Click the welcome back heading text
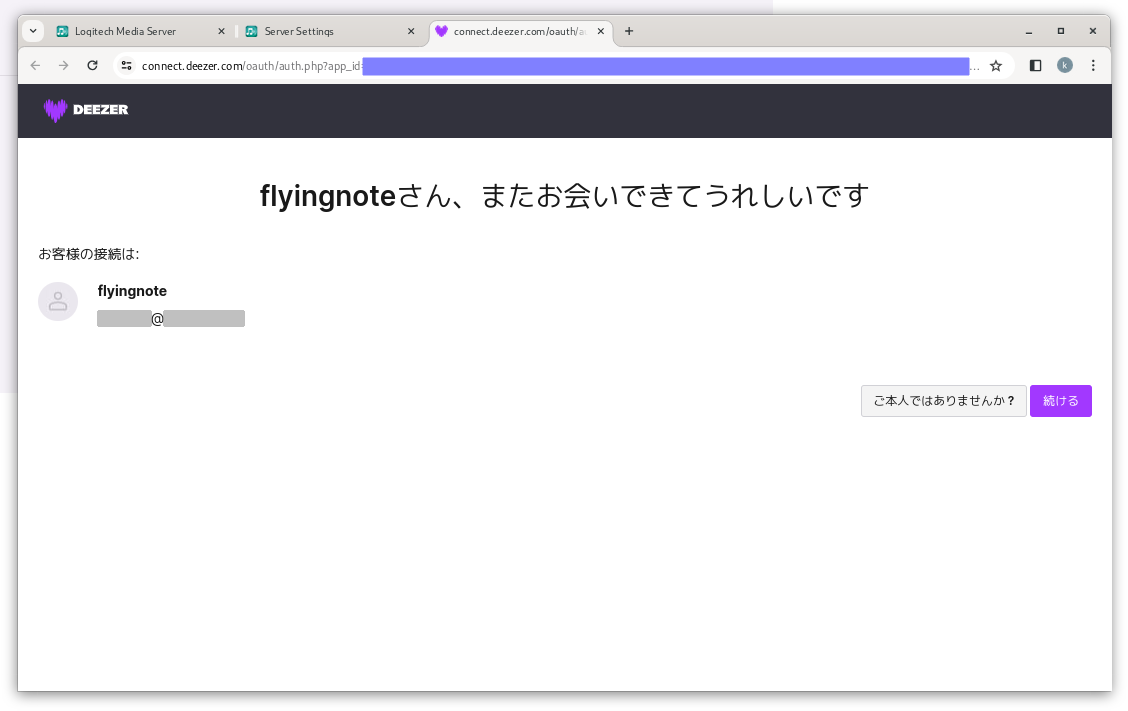 [564, 196]
